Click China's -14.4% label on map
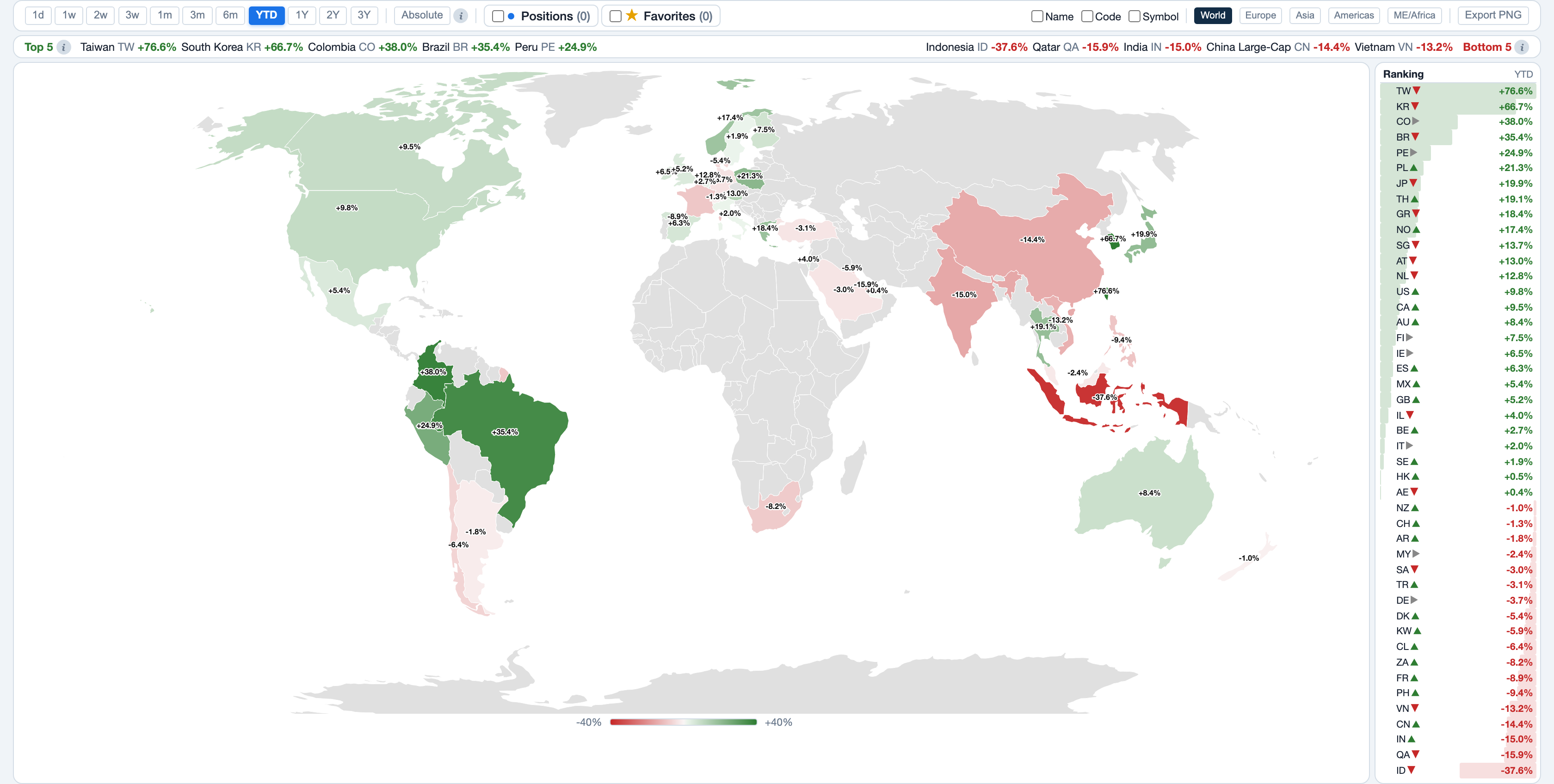 (1031, 239)
